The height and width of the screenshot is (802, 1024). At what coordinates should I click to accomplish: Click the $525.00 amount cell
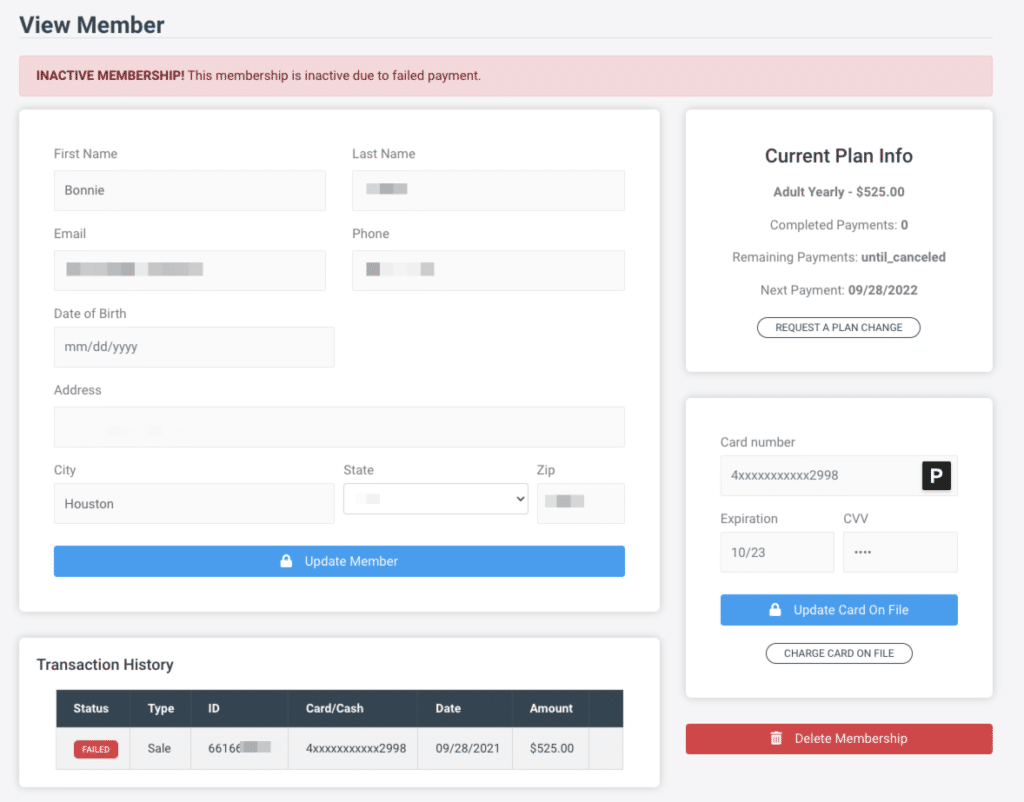pos(552,748)
